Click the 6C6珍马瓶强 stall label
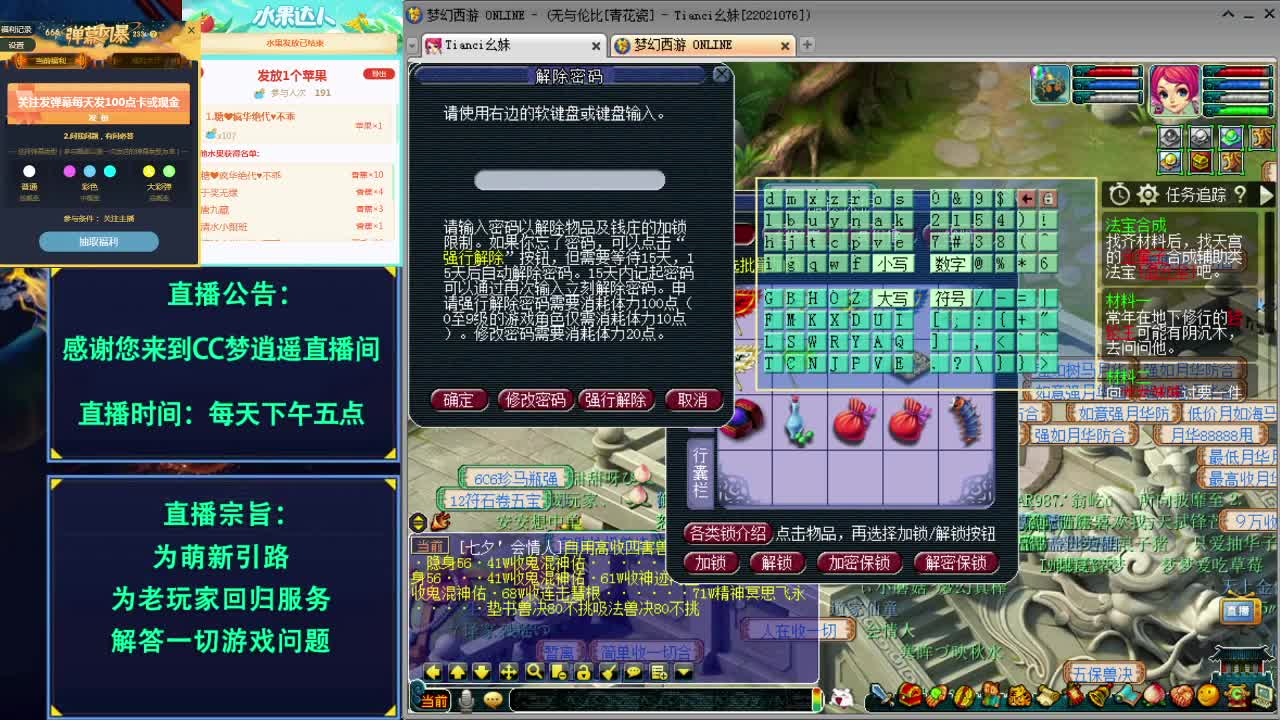Screen dimensions: 1280x720 (x=516, y=479)
